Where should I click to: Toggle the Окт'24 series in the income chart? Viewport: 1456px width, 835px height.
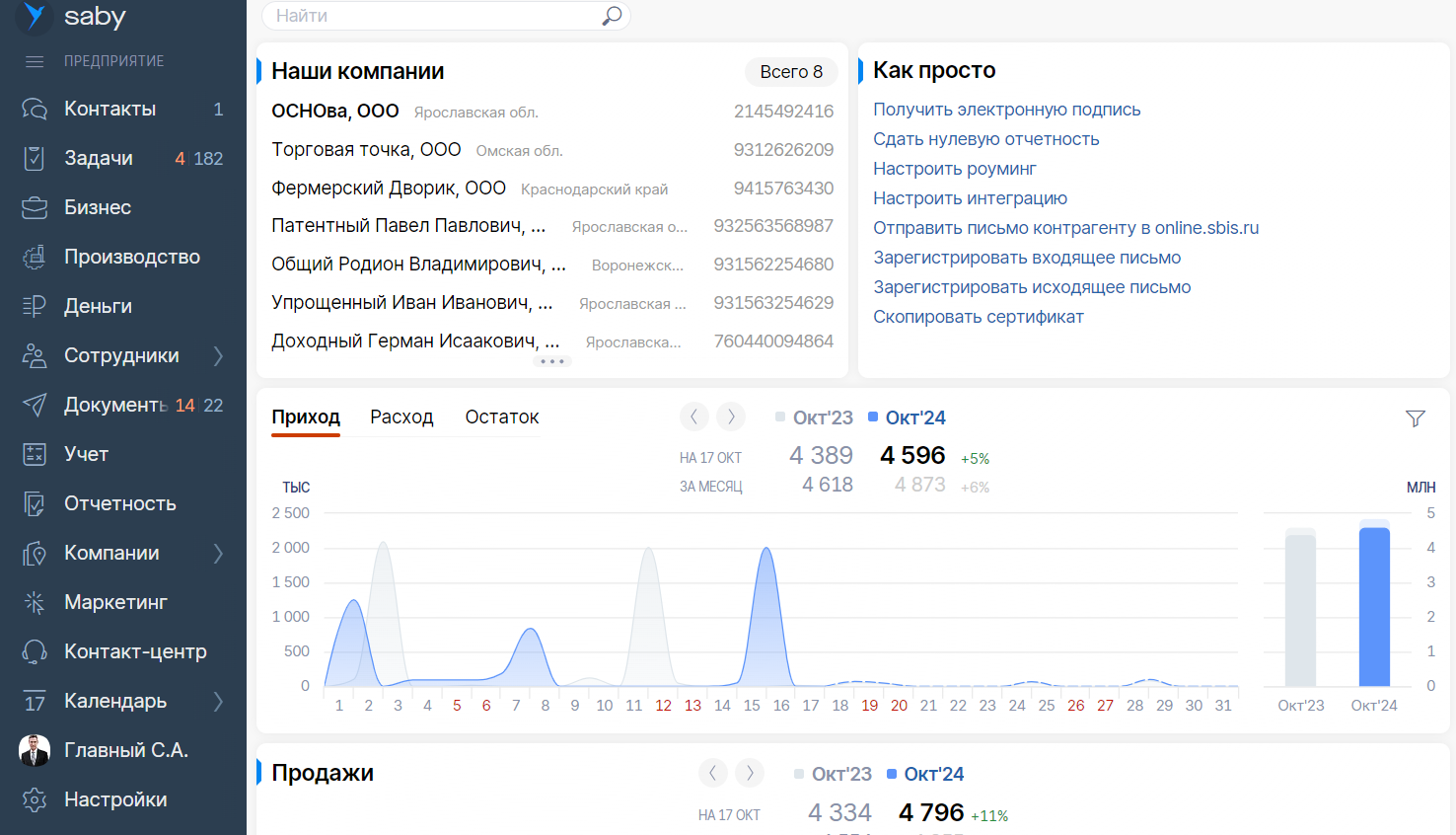tap(907, 417)
